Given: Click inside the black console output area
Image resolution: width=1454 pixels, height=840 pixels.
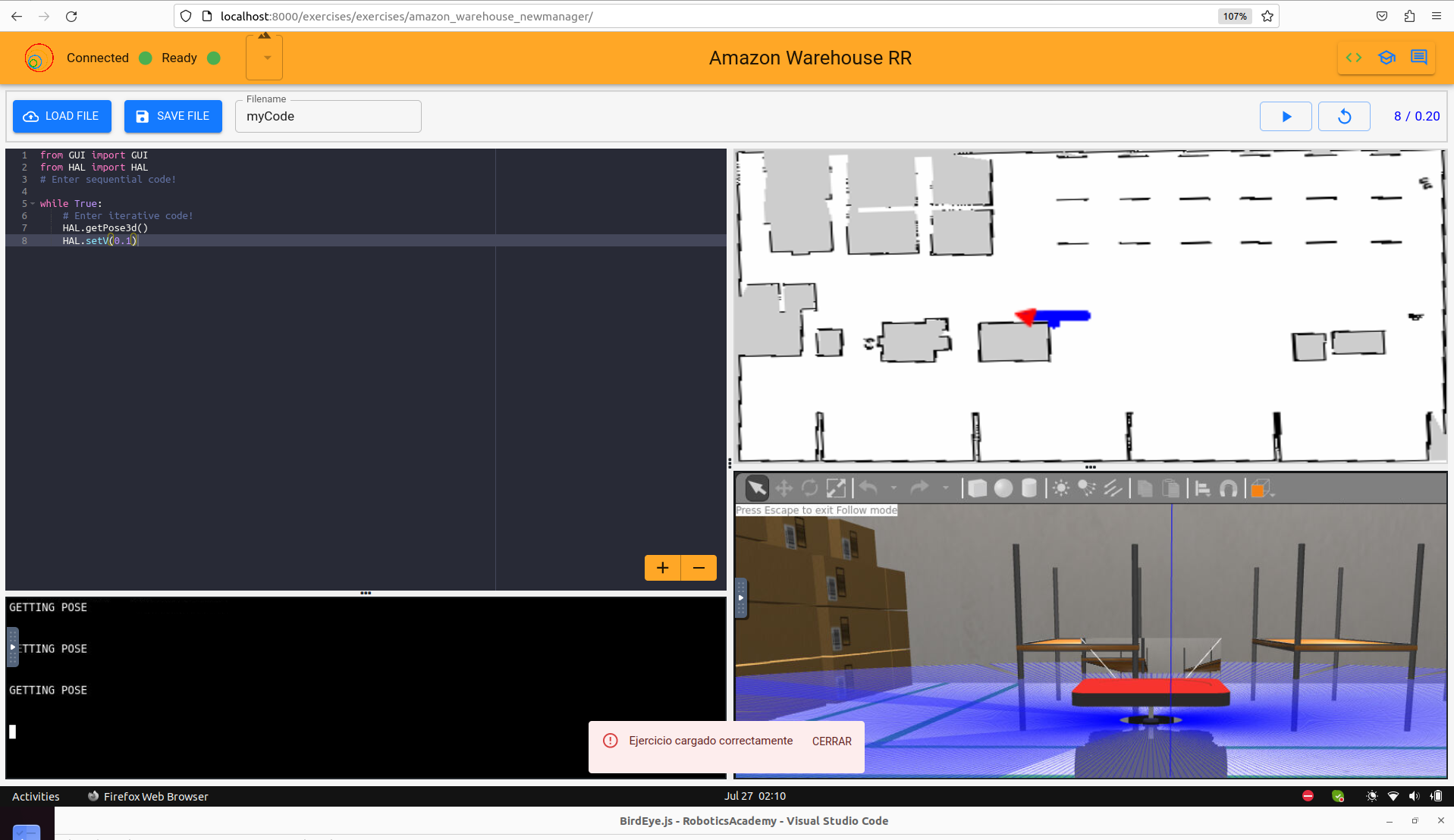Looking at the screenshot, I should 366,687.
